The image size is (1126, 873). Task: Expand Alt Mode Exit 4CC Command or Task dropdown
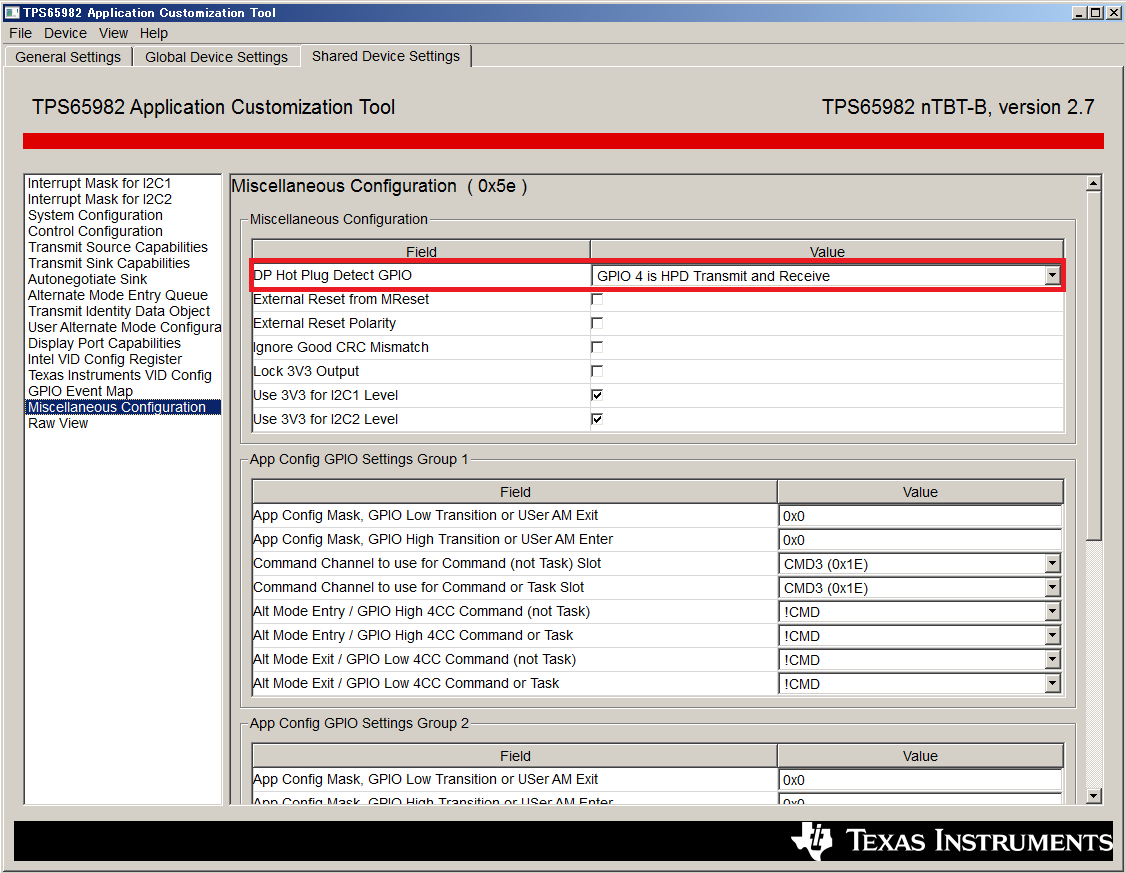pos(1052,683)
